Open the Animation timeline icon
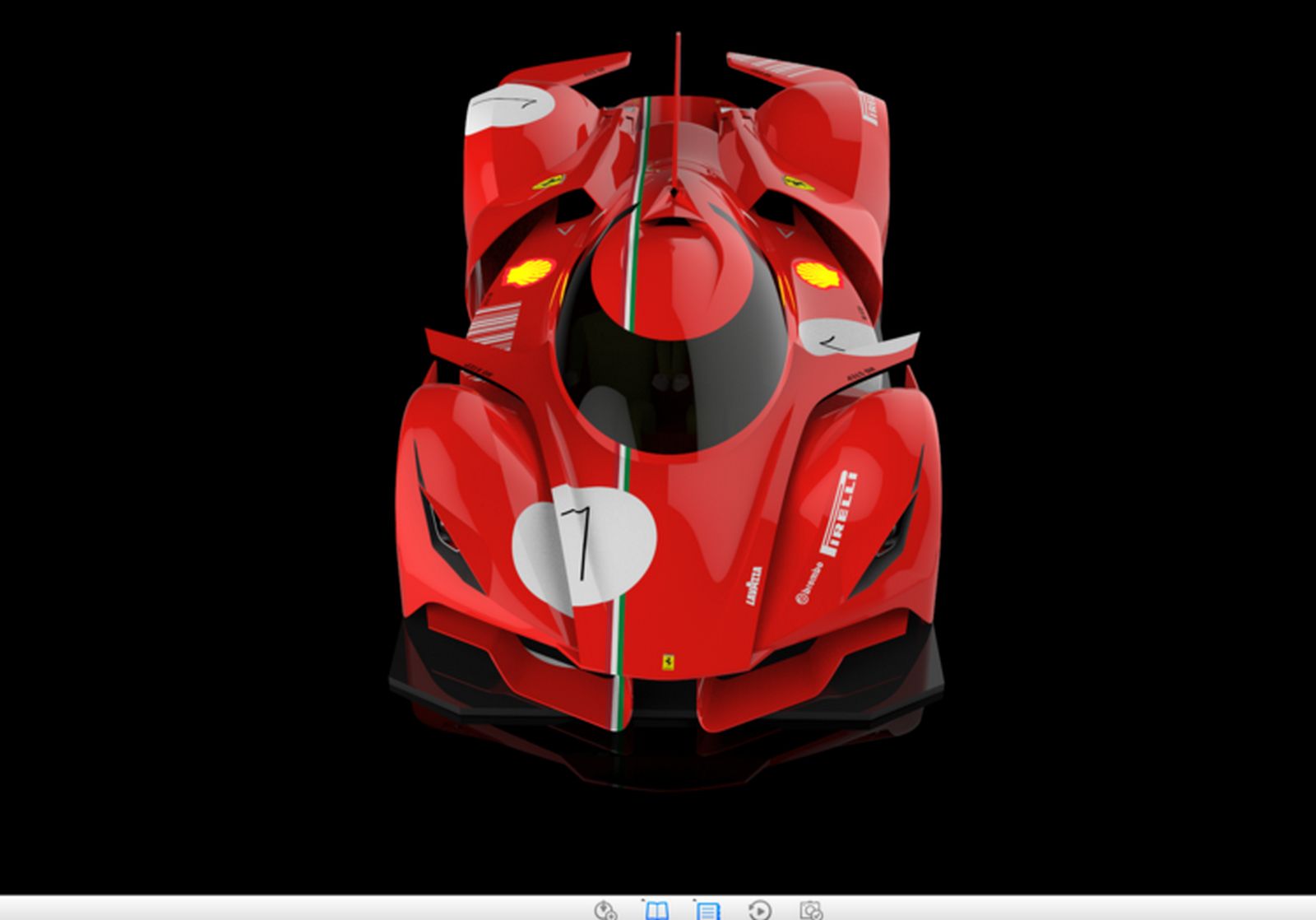The height and width of the screenshot is (920, 1316). [760, 909]
